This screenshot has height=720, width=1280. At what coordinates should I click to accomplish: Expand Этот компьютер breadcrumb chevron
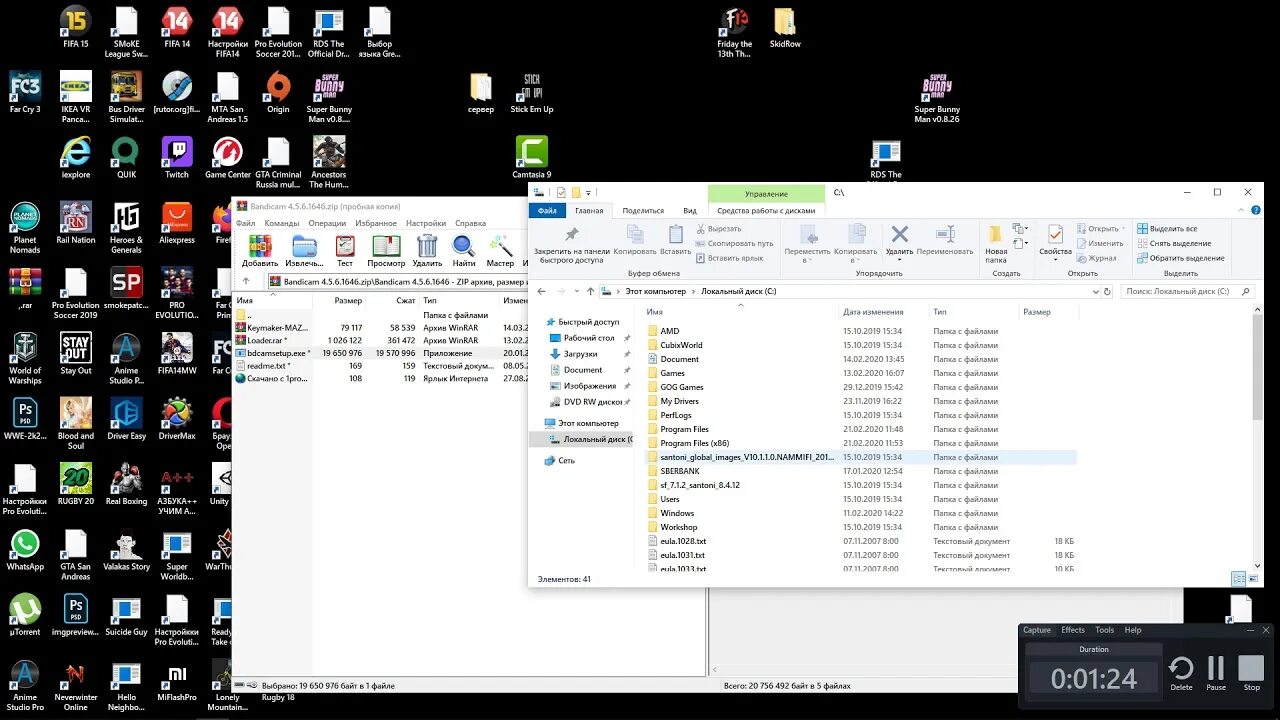[x=693, y=292]
